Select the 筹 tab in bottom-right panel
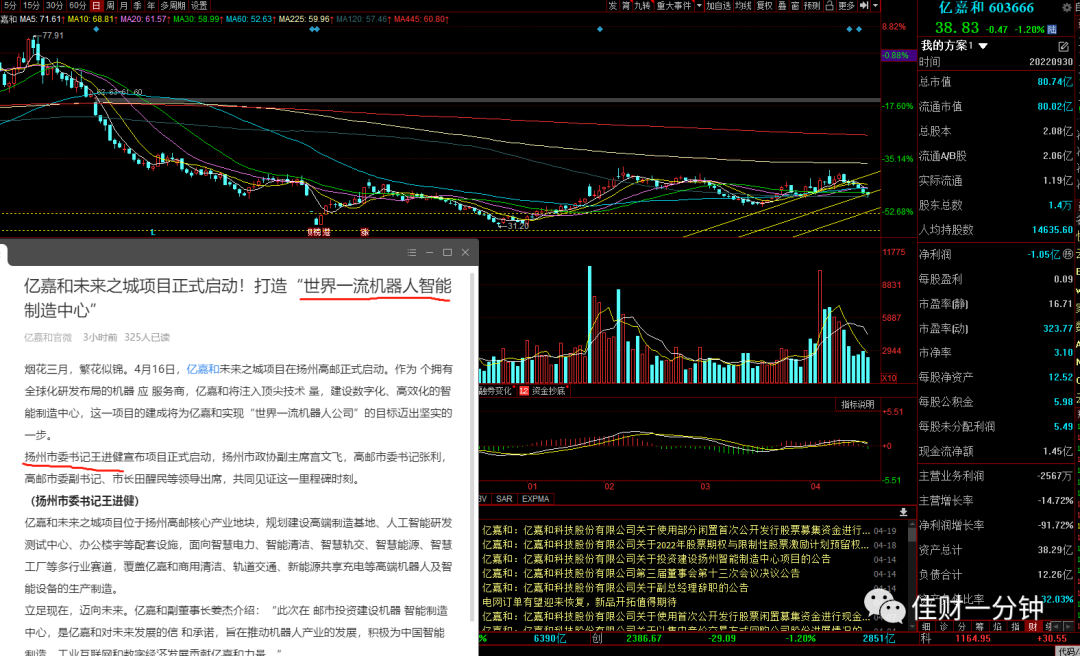 (980, 626)
